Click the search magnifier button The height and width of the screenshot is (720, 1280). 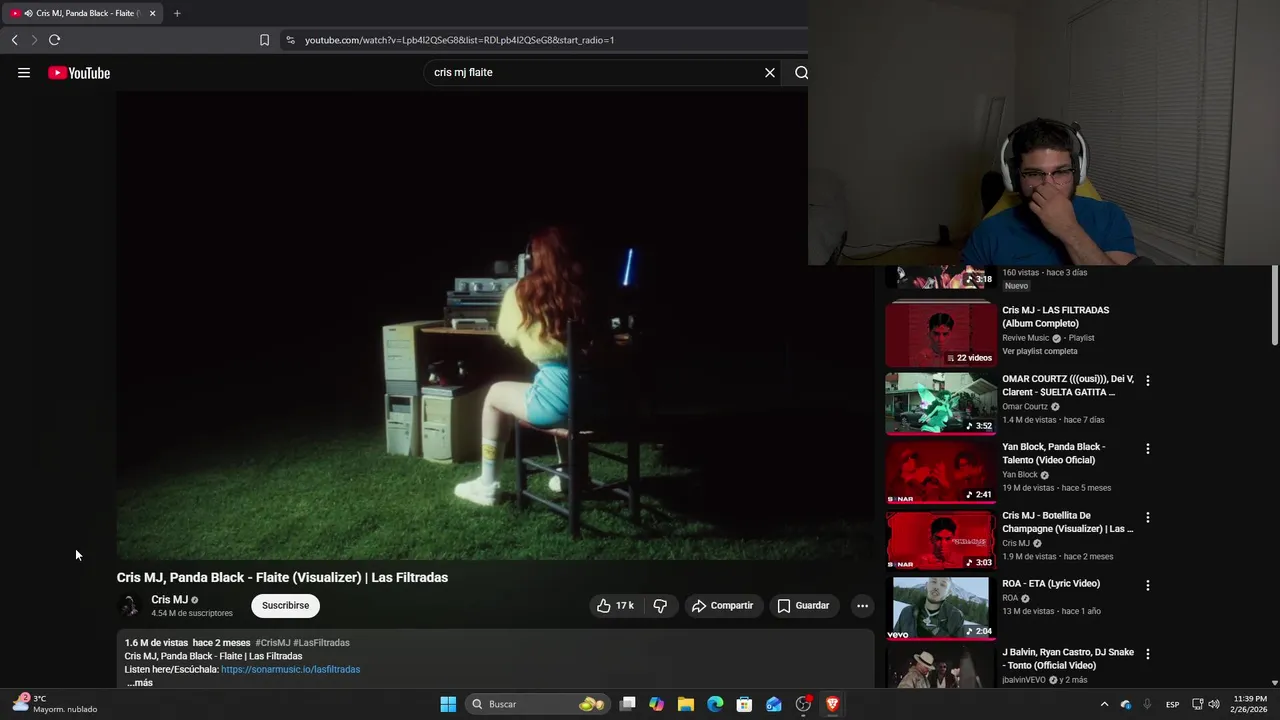pyautogui.click(x=801, y=73)
